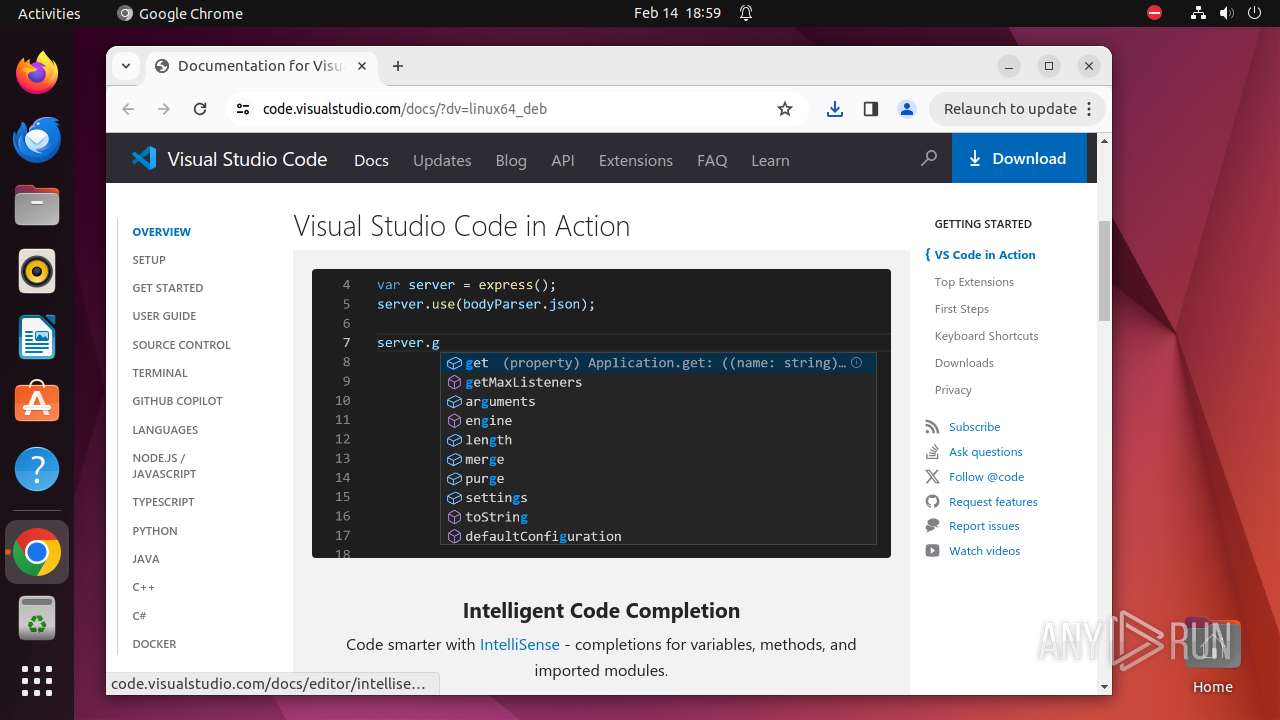
Task: Open Extensions in site navigation
Action: tap(636, 160)
